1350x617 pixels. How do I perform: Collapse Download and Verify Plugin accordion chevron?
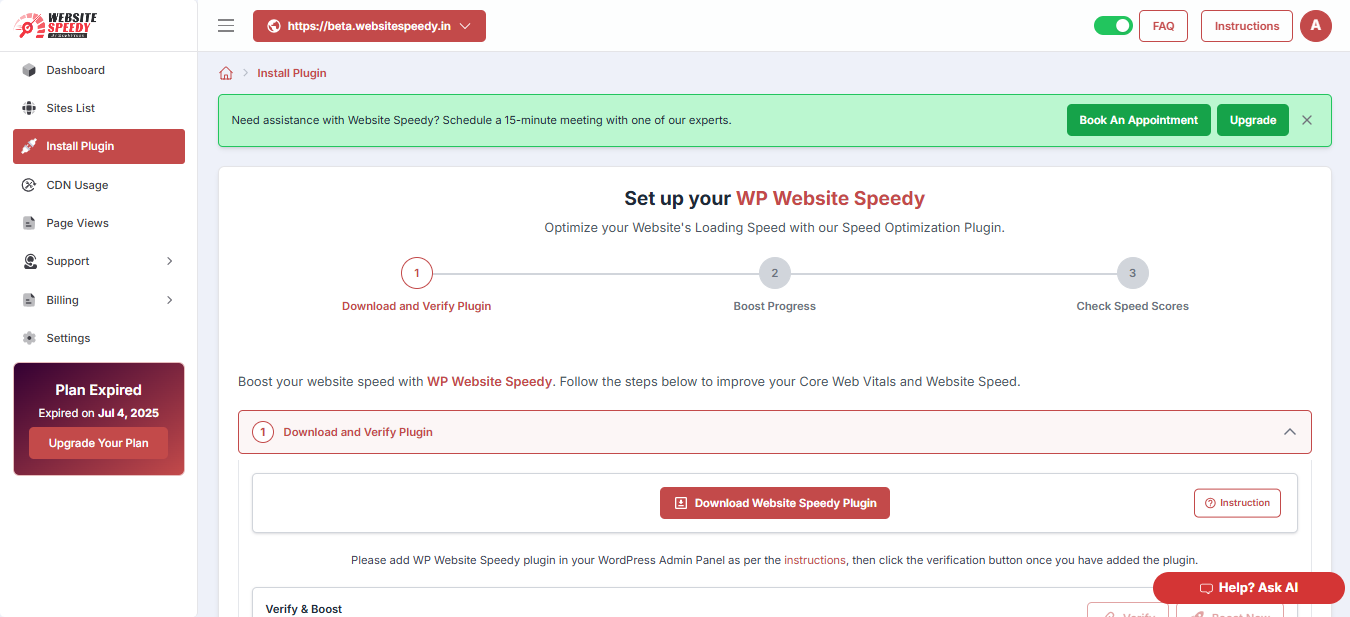click(1290, 432)
